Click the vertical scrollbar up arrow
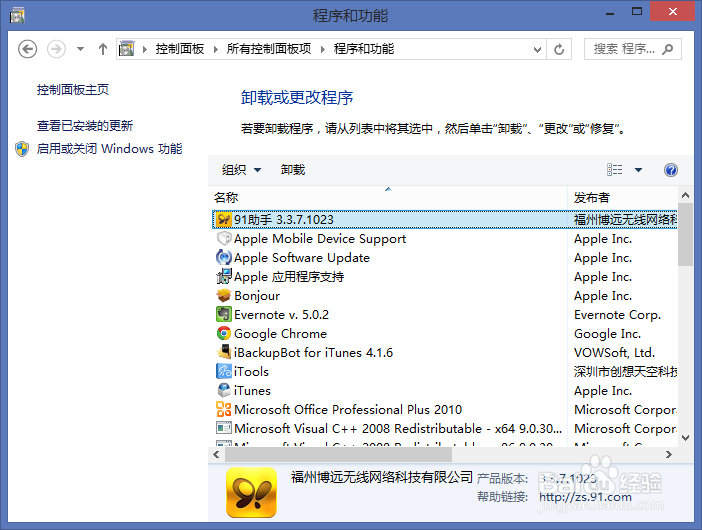This screenshot has height=530, width=702. [685, 195]
